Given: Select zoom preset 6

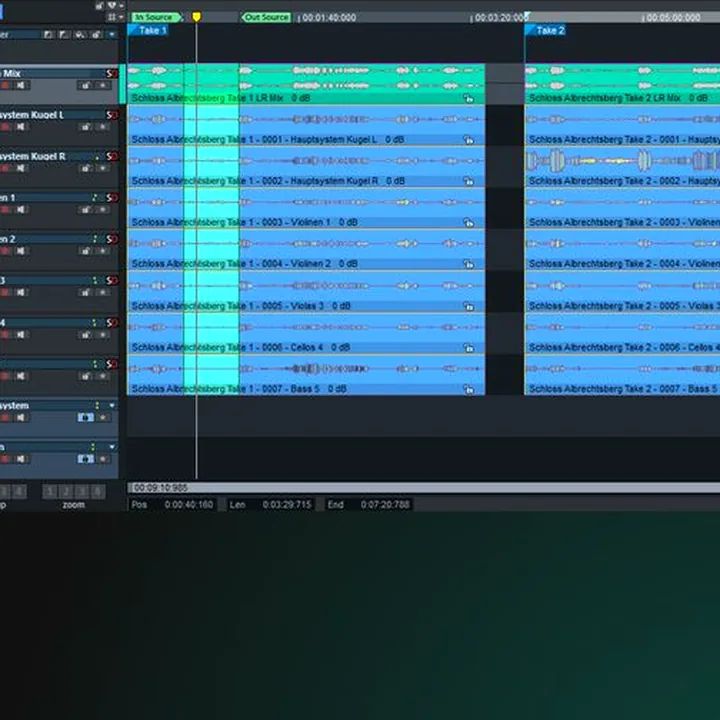Looking at the screenshot, I should pyautogui.click(x=97, y=492).
